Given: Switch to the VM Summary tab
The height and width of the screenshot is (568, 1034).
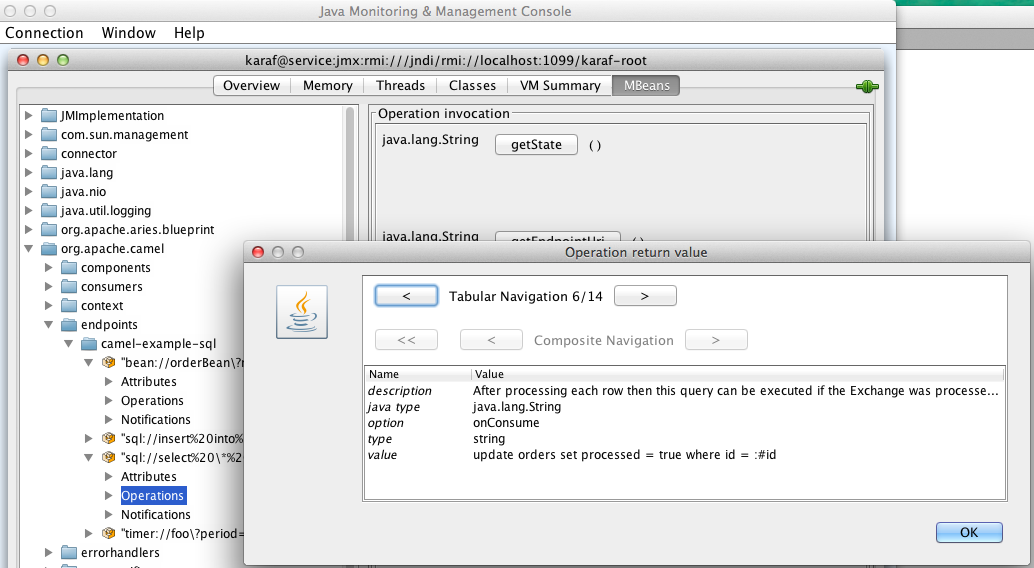Looking at the screenshot, I should (x=560, y=86).
